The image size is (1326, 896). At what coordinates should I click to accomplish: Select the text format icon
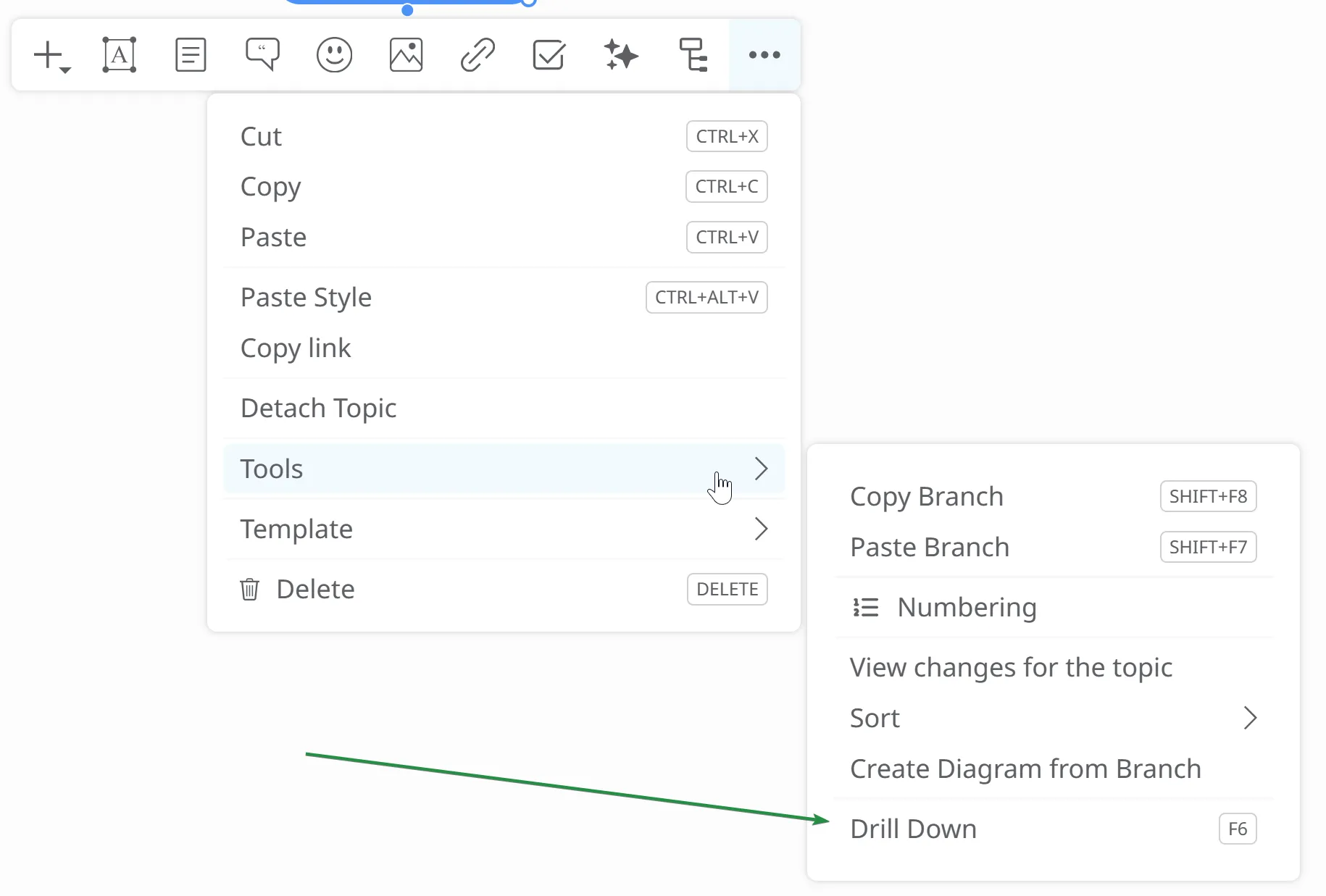(119, 55)
